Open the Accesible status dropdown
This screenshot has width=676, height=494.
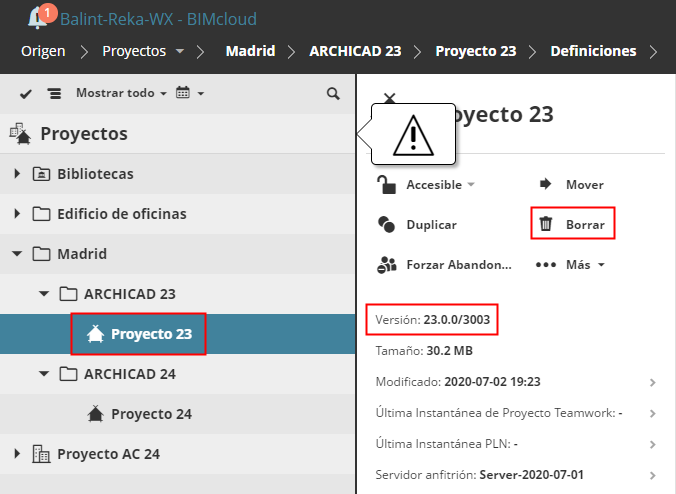(471, 184)
